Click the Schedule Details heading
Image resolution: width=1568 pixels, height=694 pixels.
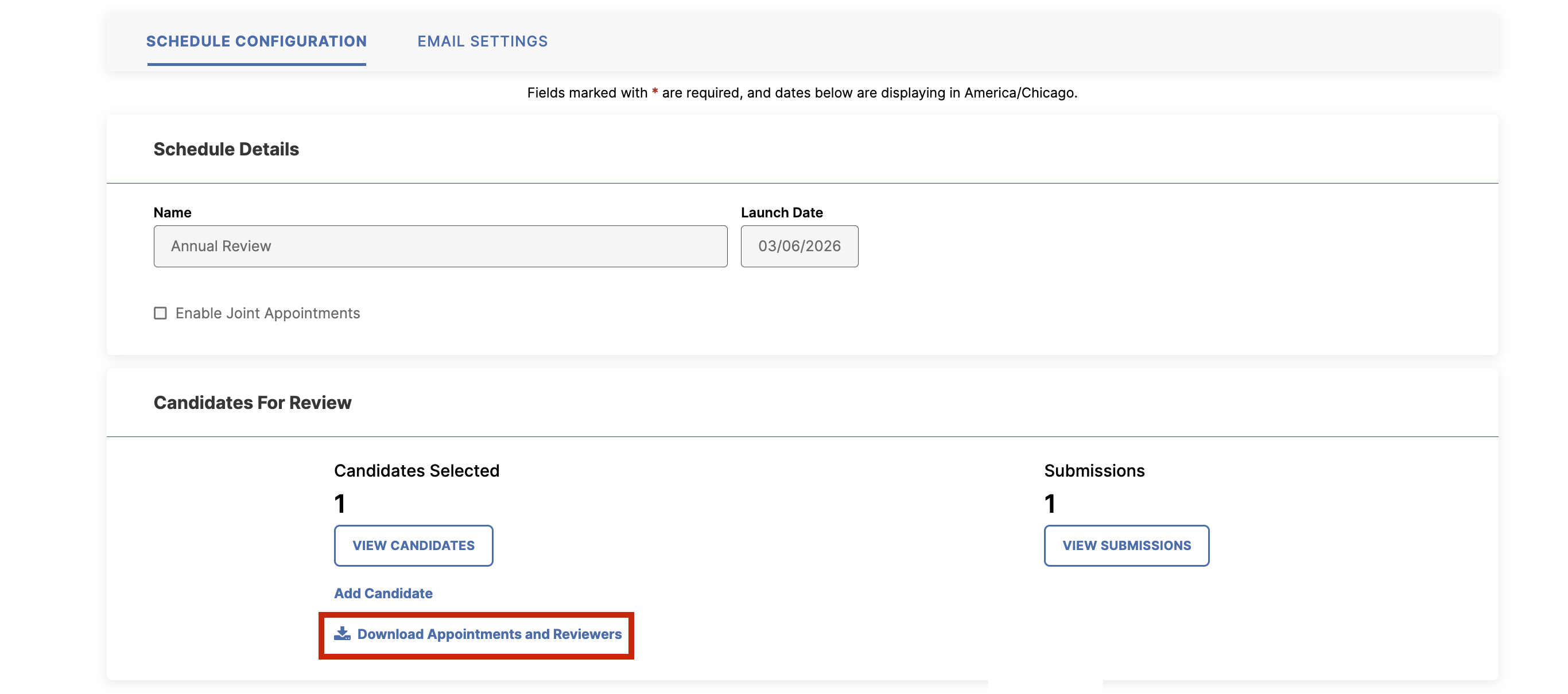pos(226,149)
